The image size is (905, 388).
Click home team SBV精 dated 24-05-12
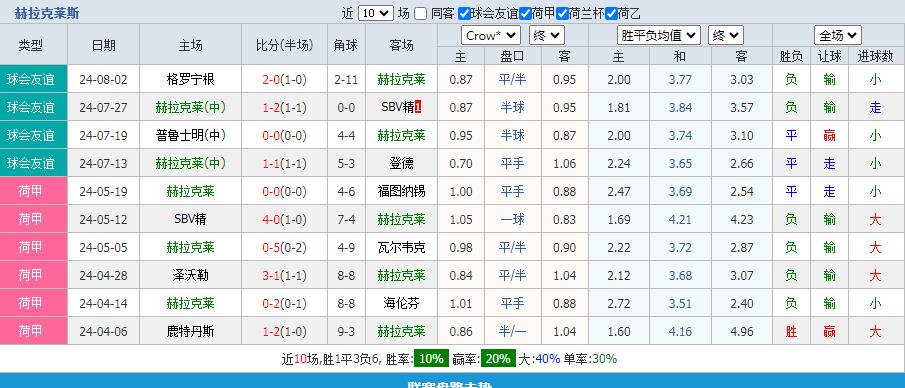pos(190,219)
